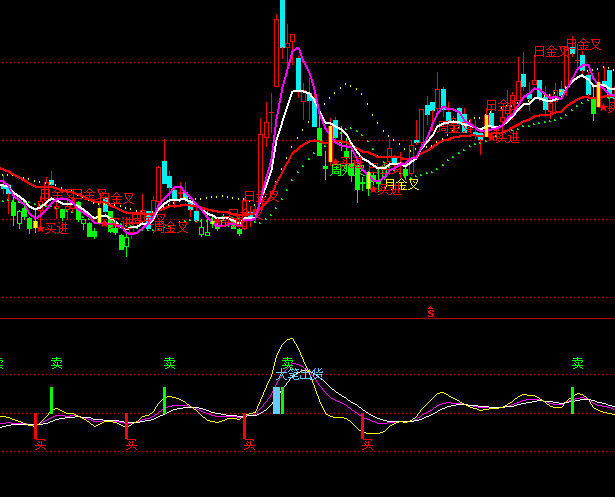Image resolution: width=615 pixels, height=497 pixels.
Task: Click the rightmost red 买 buy marker
Action: 367,444
